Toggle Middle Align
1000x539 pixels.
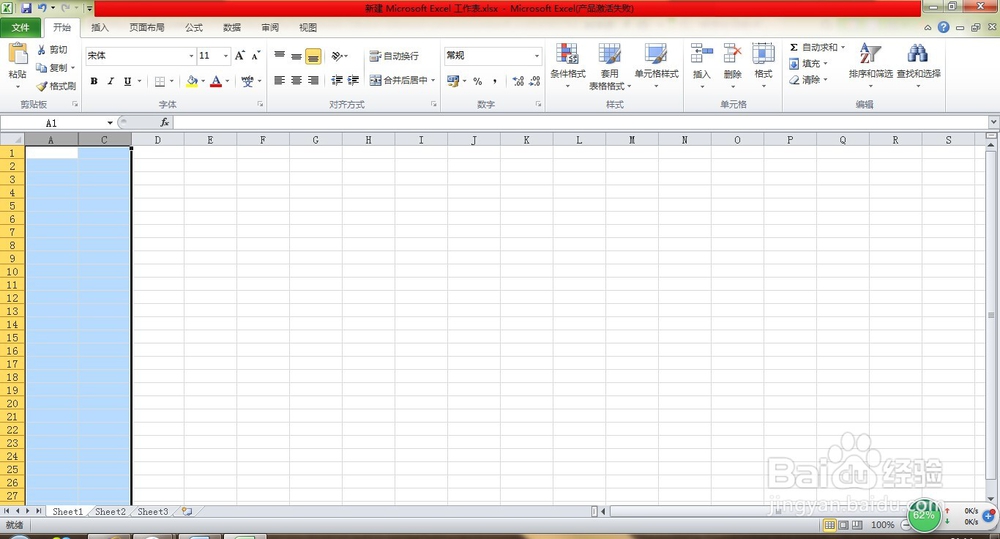pyautogui.click(x=296, y=56)
